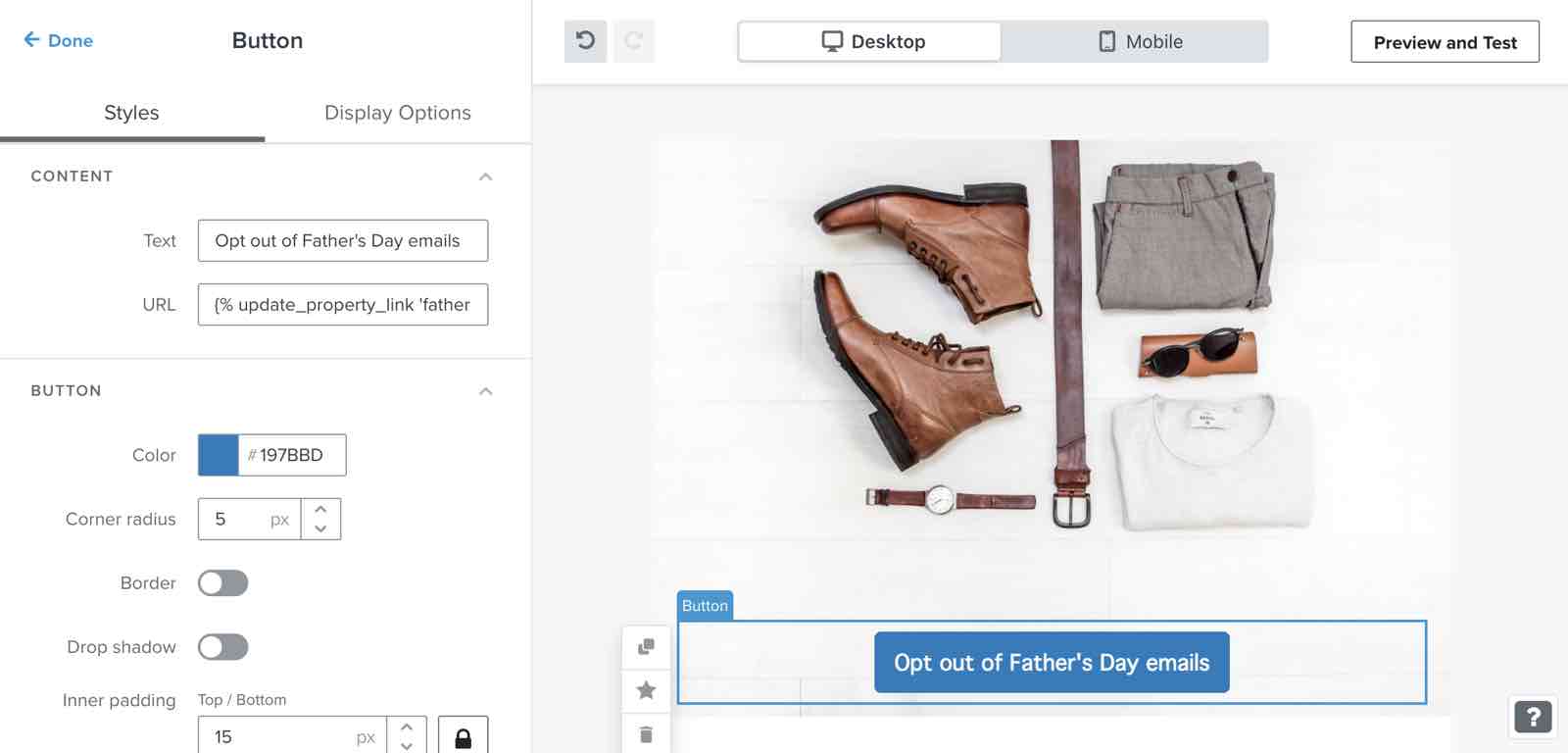Increase Corner radius with the up stepper arrow
The width and height of the screenshot is (1568, 753).
coord(320,510)
